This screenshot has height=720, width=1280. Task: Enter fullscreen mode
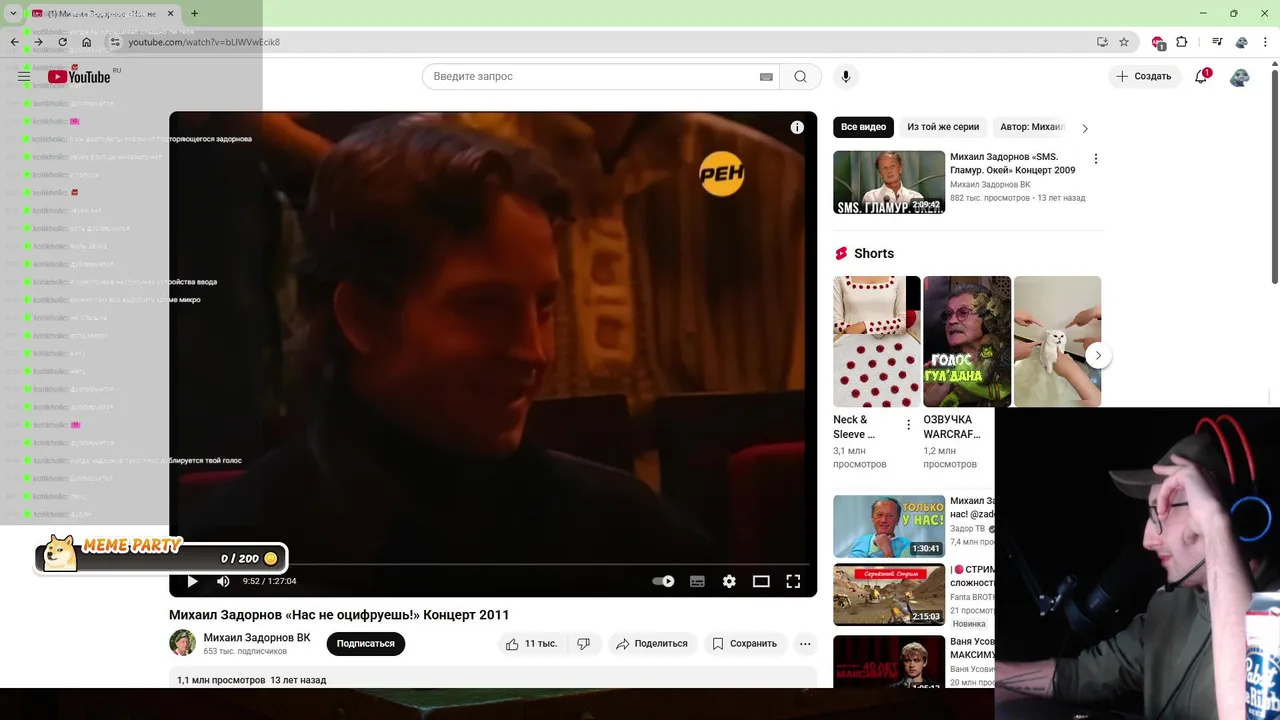[793, 581]
